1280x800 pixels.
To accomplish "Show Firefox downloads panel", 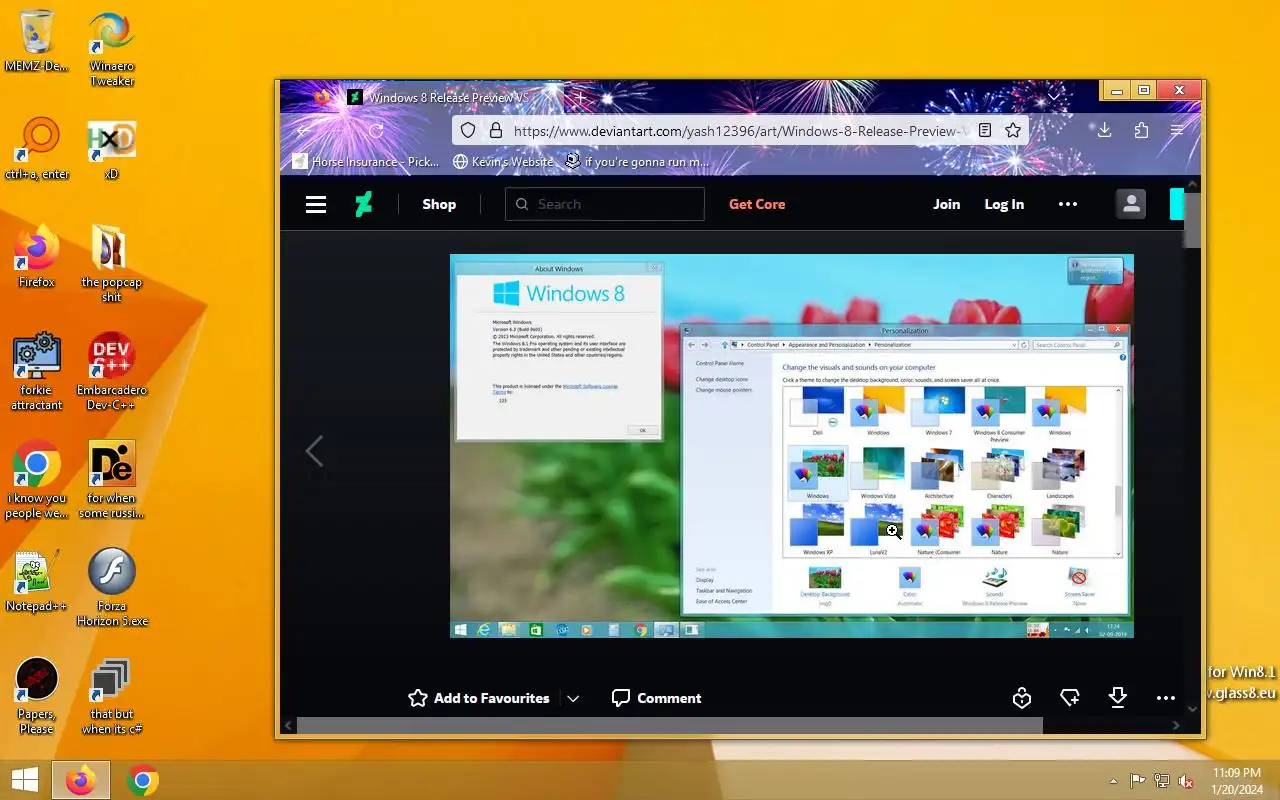I will click(x=1105, y=131).
